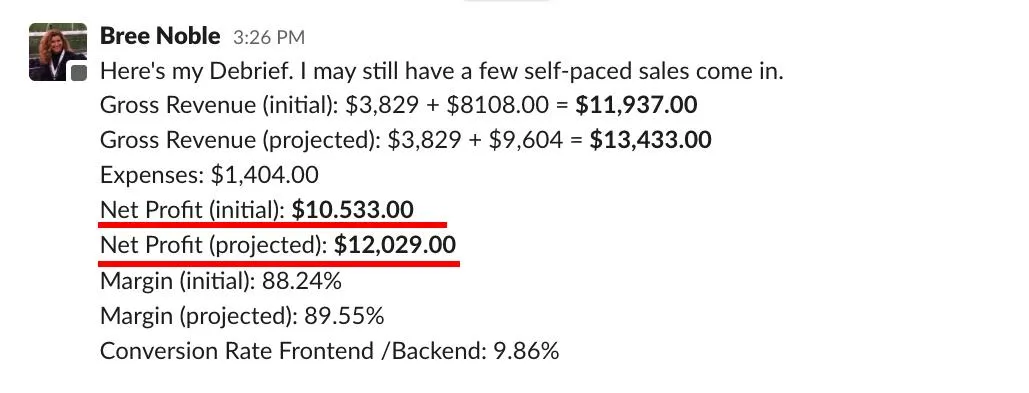Click the Margin (projected): 89.55% line
This screenshot has height=393, width=1029.
click(x=242, y=317)
